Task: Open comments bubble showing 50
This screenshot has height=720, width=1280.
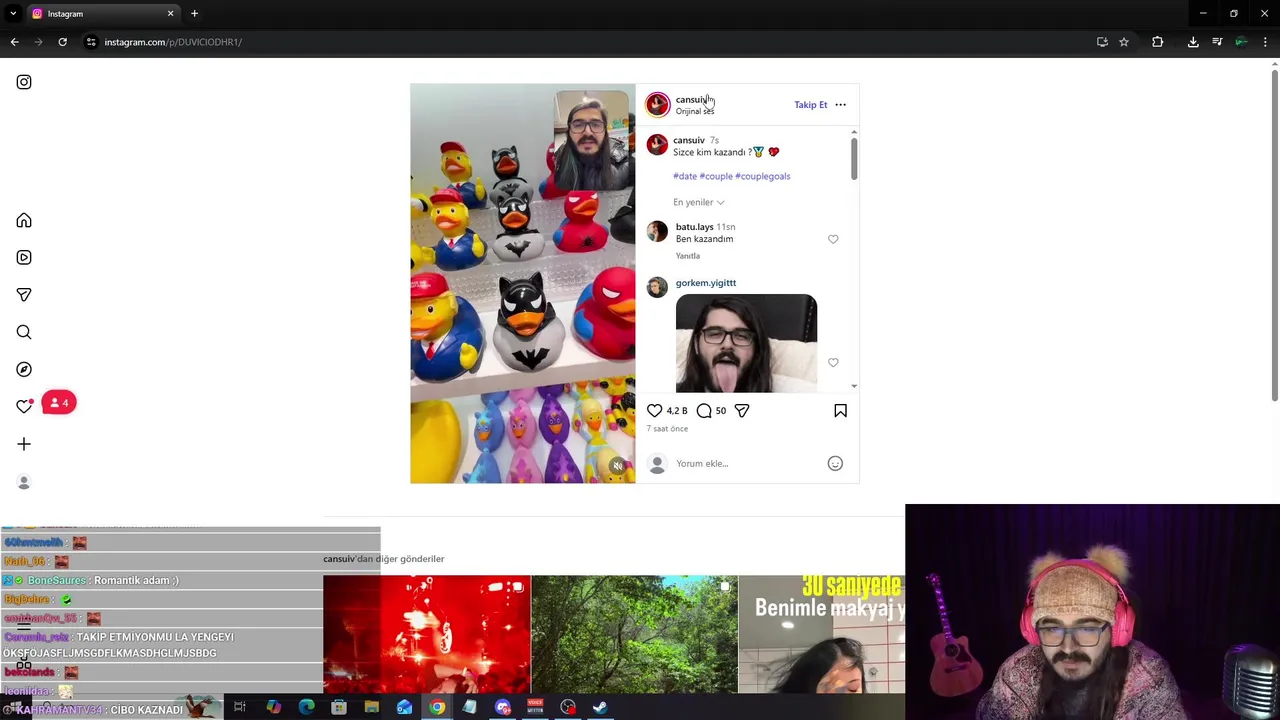Action: point(711,410)
